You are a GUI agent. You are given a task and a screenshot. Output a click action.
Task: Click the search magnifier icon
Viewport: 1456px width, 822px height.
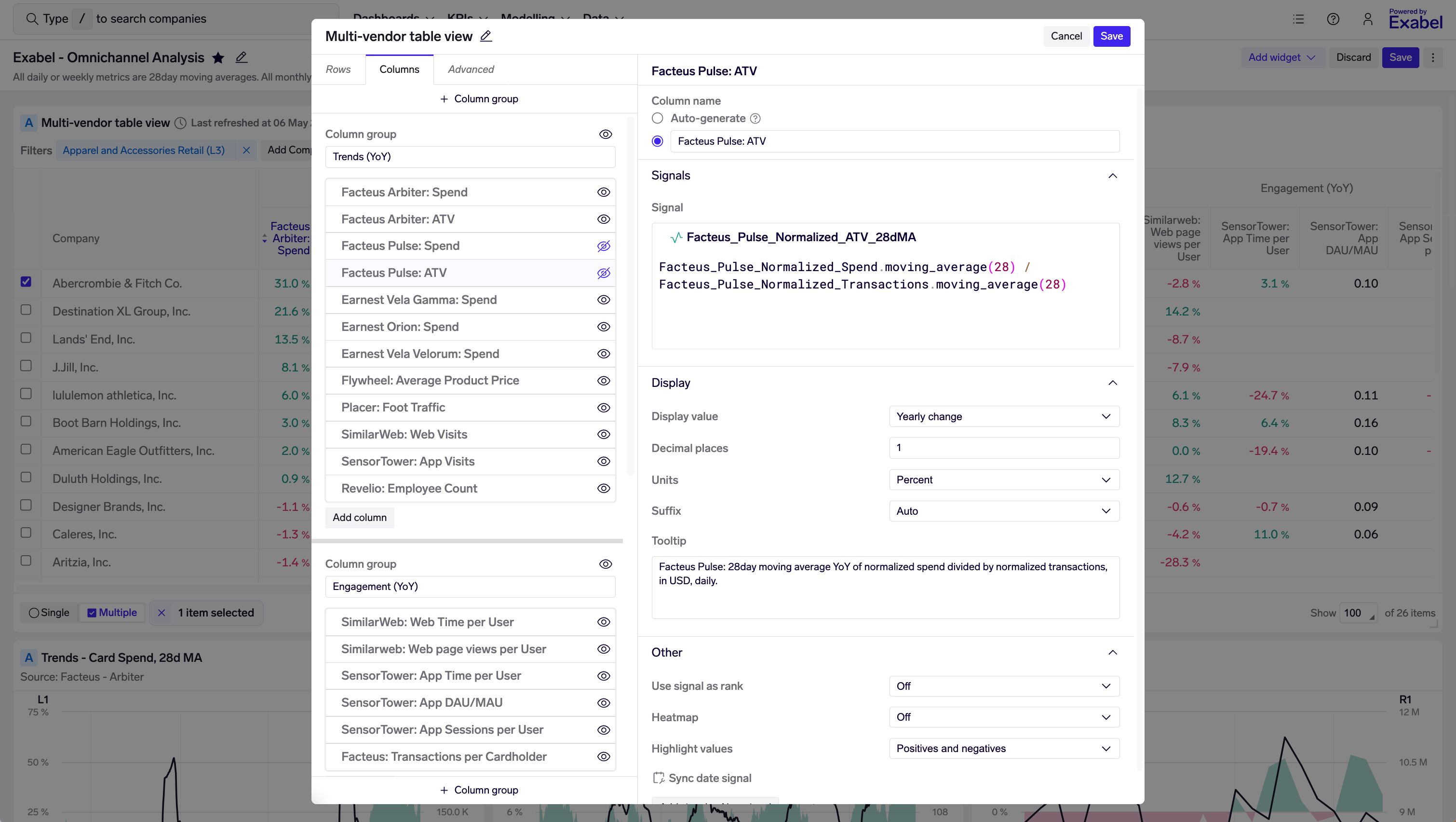[32, 19]
